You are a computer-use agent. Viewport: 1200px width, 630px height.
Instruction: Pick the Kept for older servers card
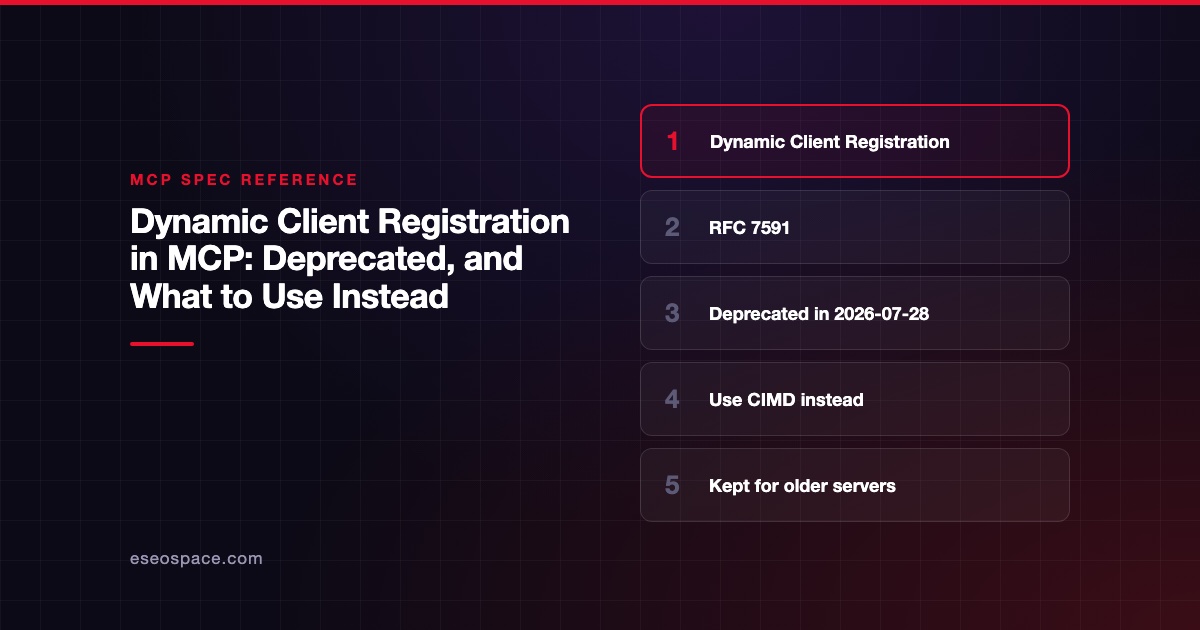click(855, 485)
